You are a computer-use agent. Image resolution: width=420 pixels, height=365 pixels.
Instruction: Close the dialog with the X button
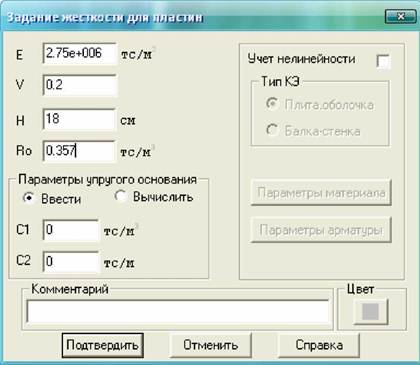[400, 16]
